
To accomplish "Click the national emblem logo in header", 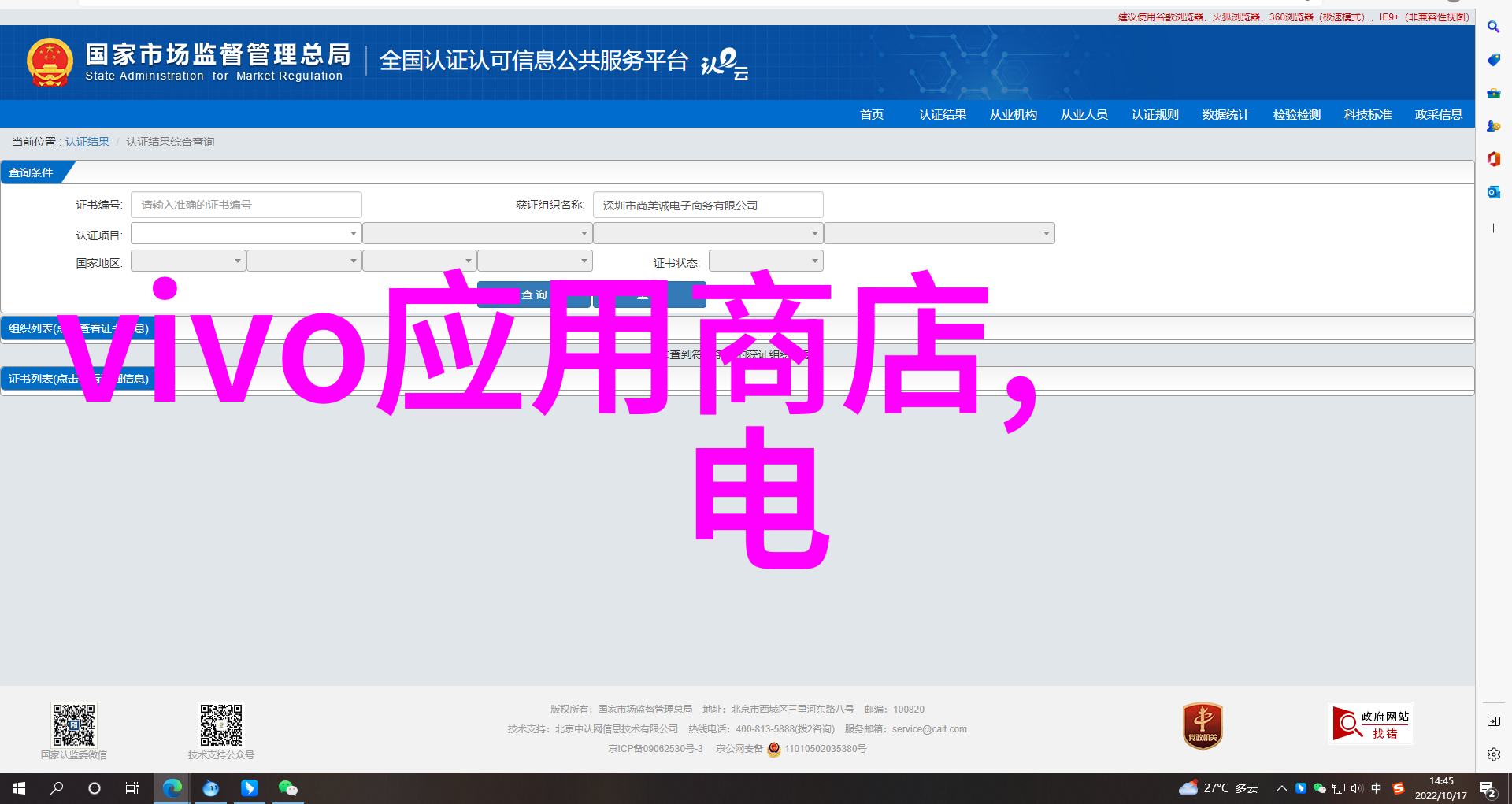I will [50, 62].
